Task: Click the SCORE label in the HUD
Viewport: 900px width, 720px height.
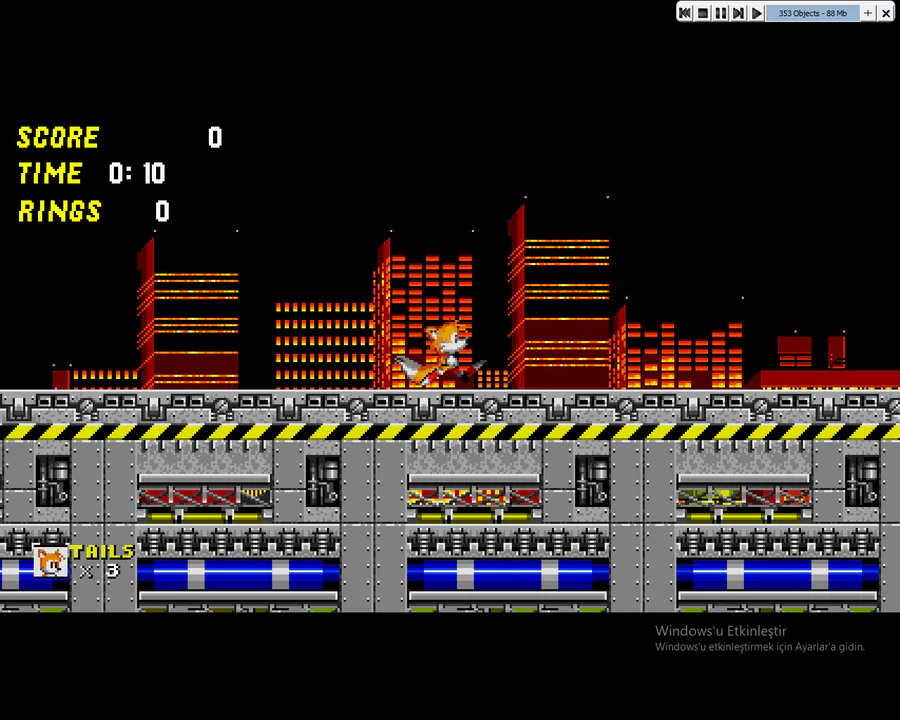Action: pos(59,138)
